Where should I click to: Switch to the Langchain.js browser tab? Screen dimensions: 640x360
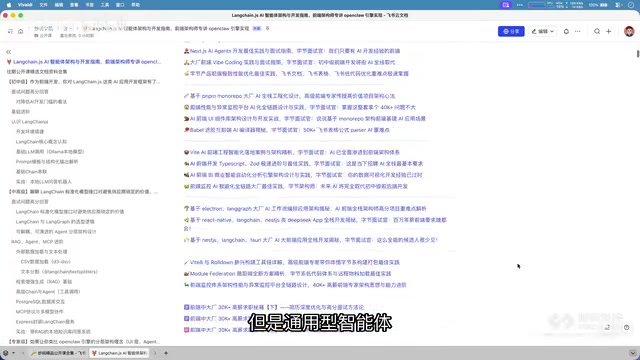[x=119, y=353]
